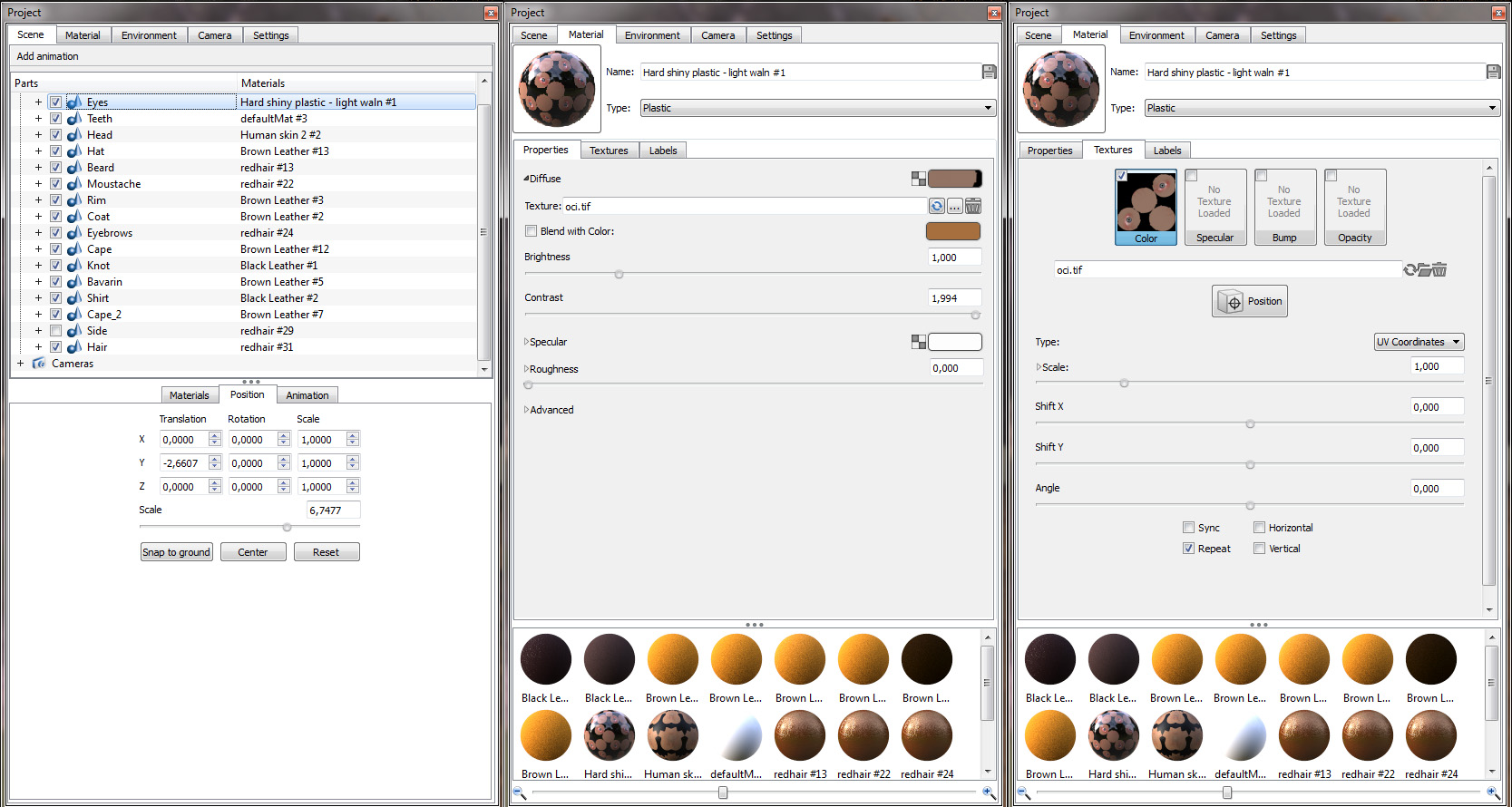The width and height of the screenshot is (1512, 807).
Task: Uncheck the Eyes part visibility checkbox
Action: pyautogui.click(x=56, y=102)
